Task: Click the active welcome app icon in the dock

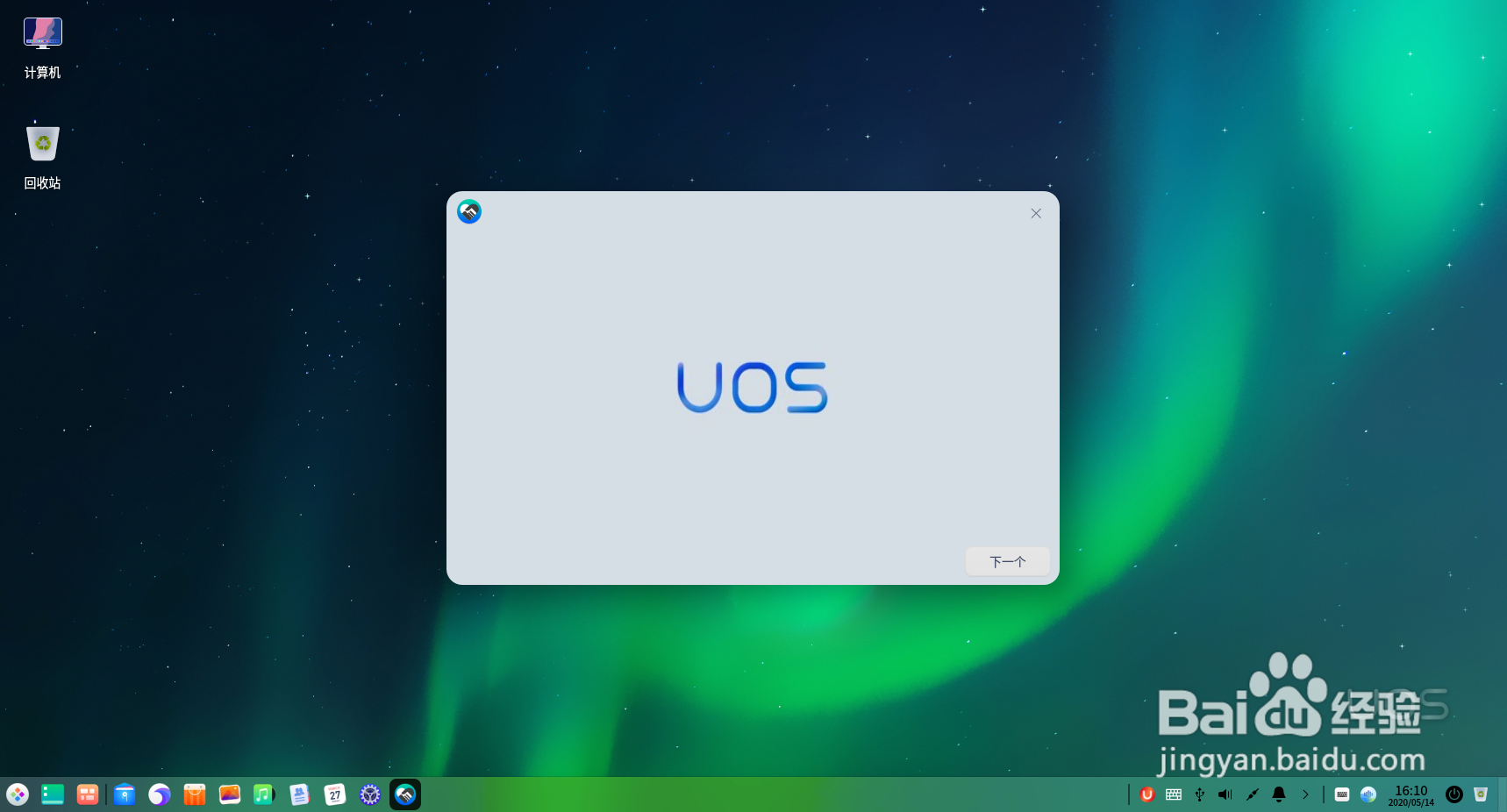Action: (405, 794)
